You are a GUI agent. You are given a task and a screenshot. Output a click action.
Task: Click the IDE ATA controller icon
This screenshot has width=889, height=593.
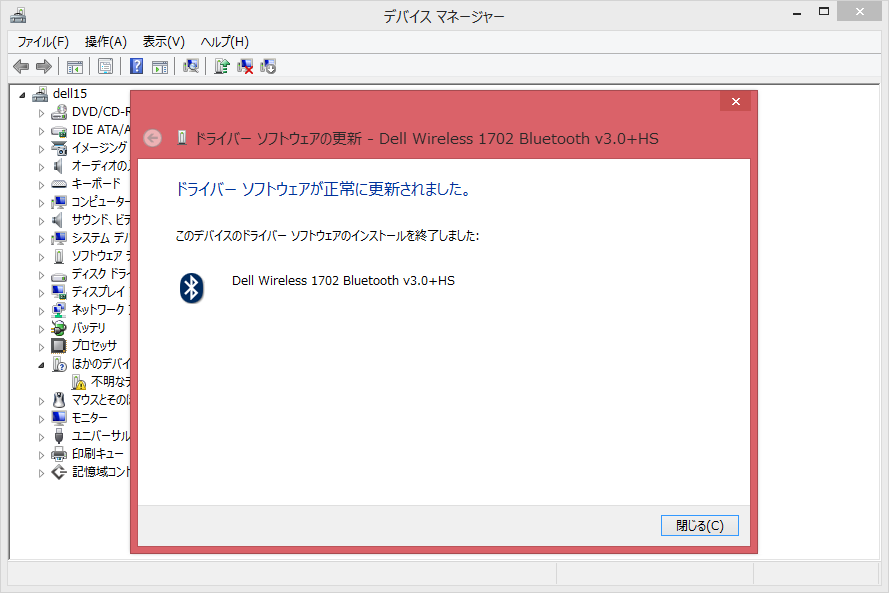click(59, 130)
